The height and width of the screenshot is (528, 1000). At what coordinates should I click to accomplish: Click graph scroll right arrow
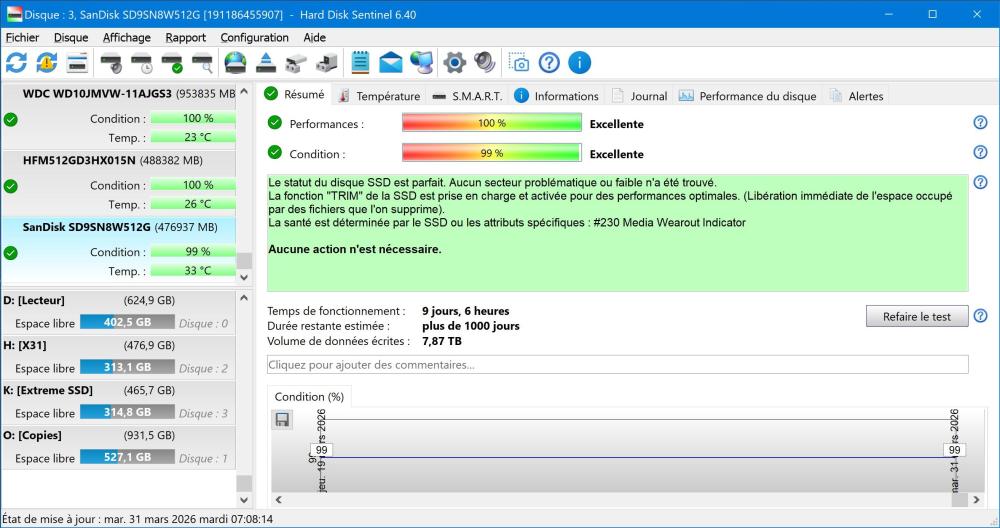[x=976, y=500]
